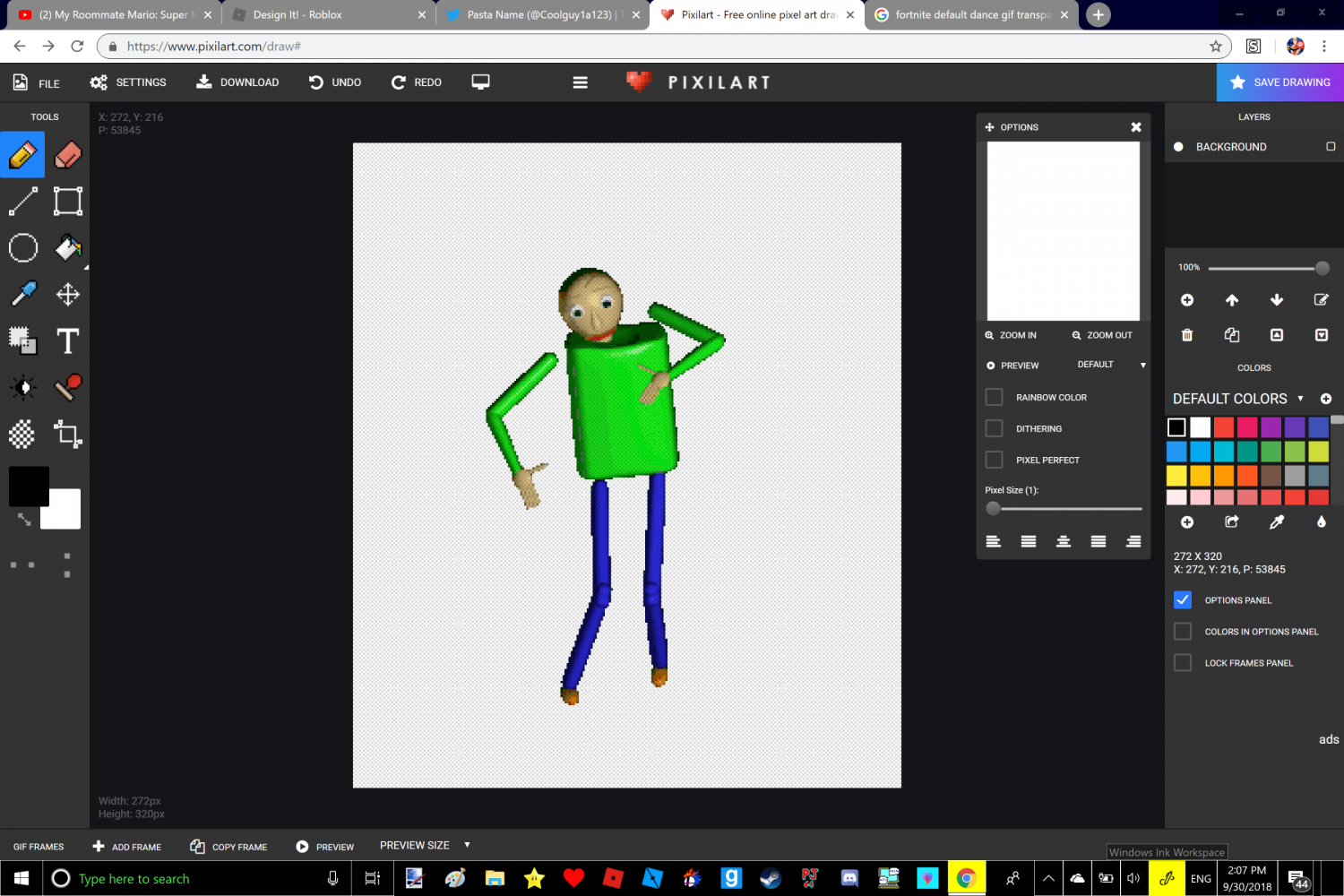This screenshot has height=896, width=1344.
Task: Uncheck the Options Panel checkbox
Action: click(1183, 600)
